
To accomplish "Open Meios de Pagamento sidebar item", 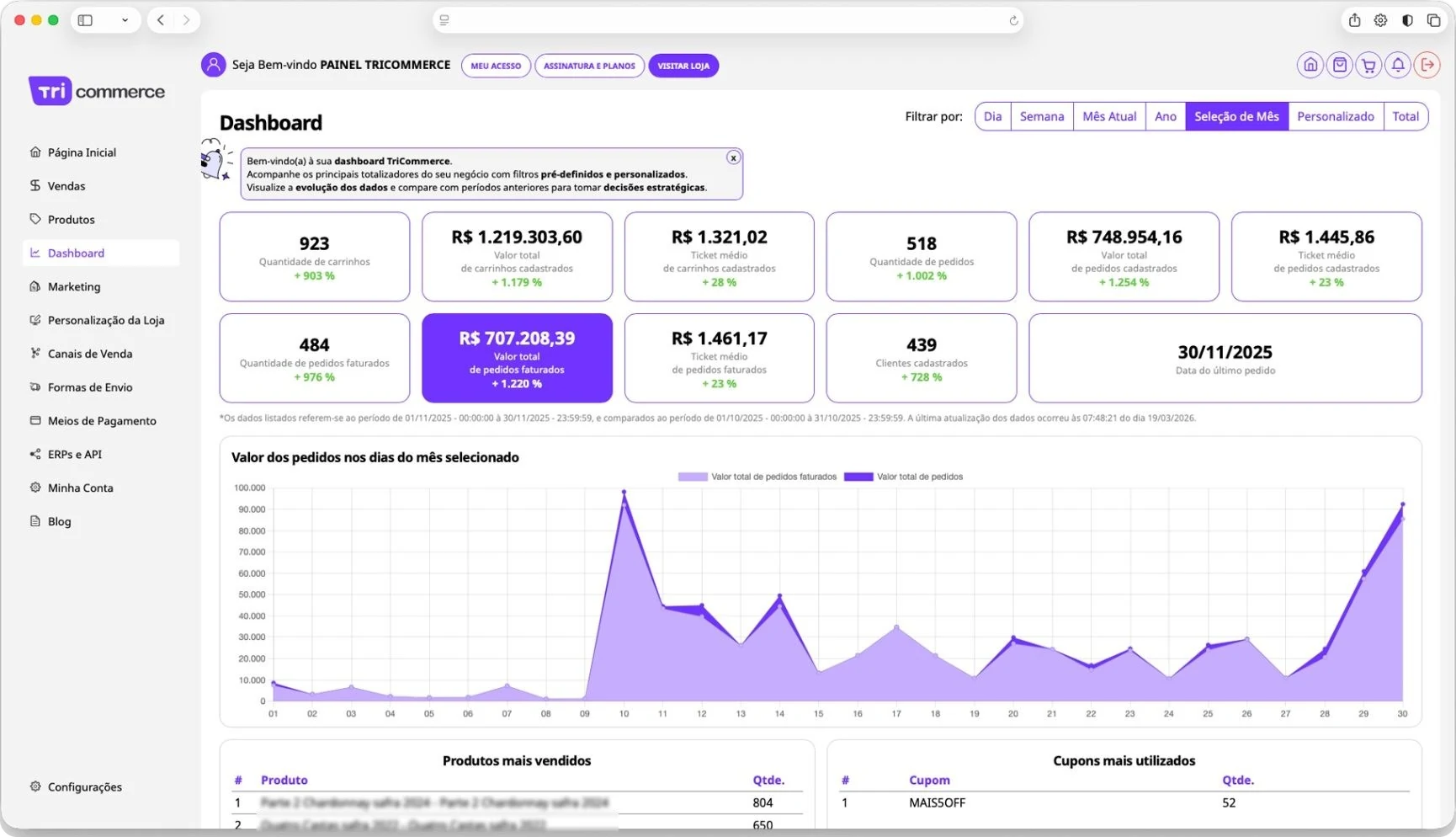I will [x=101, y=421].
